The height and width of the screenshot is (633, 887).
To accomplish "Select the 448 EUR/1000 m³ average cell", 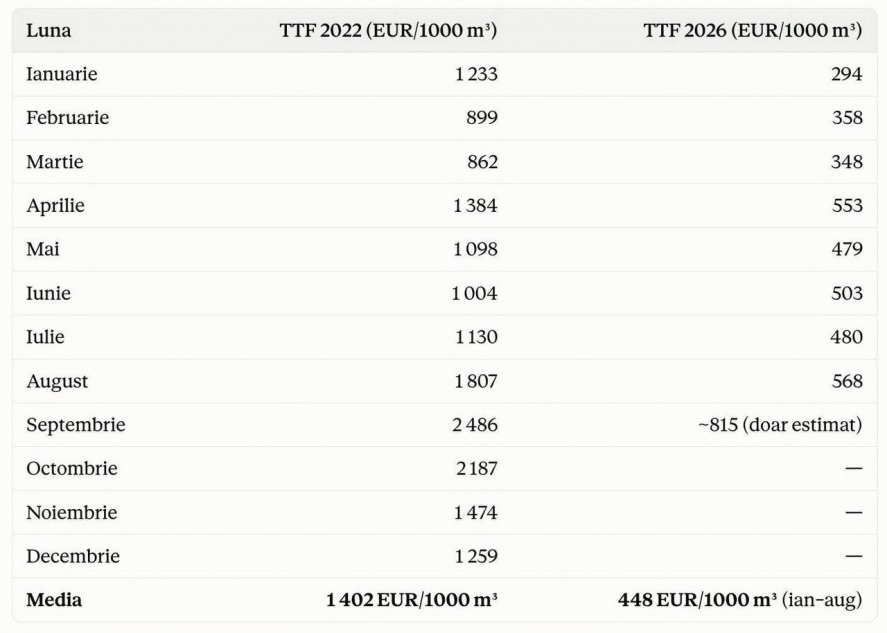I will click(x=740, y=600).
